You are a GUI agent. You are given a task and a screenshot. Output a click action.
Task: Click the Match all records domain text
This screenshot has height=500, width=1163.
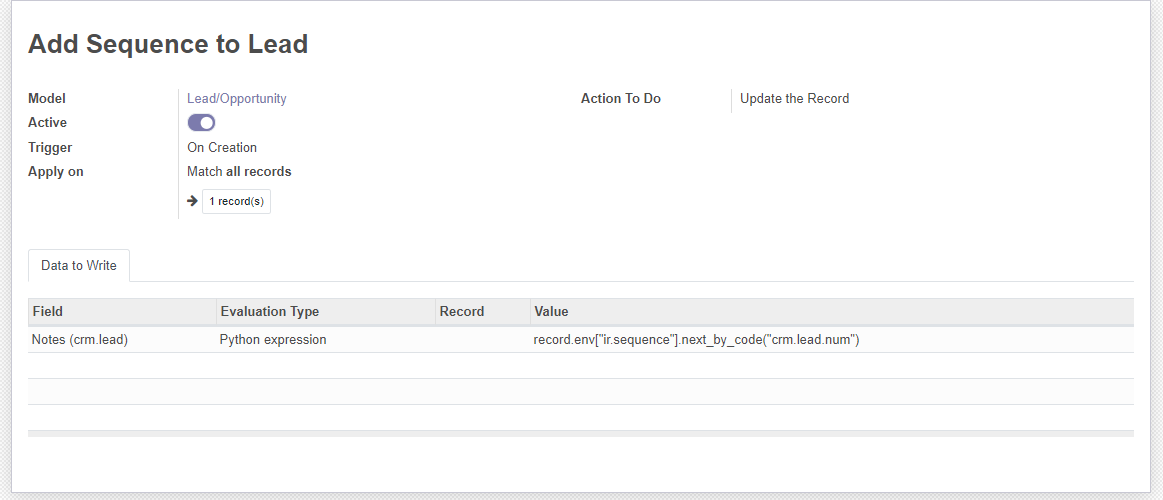point(239,171)
